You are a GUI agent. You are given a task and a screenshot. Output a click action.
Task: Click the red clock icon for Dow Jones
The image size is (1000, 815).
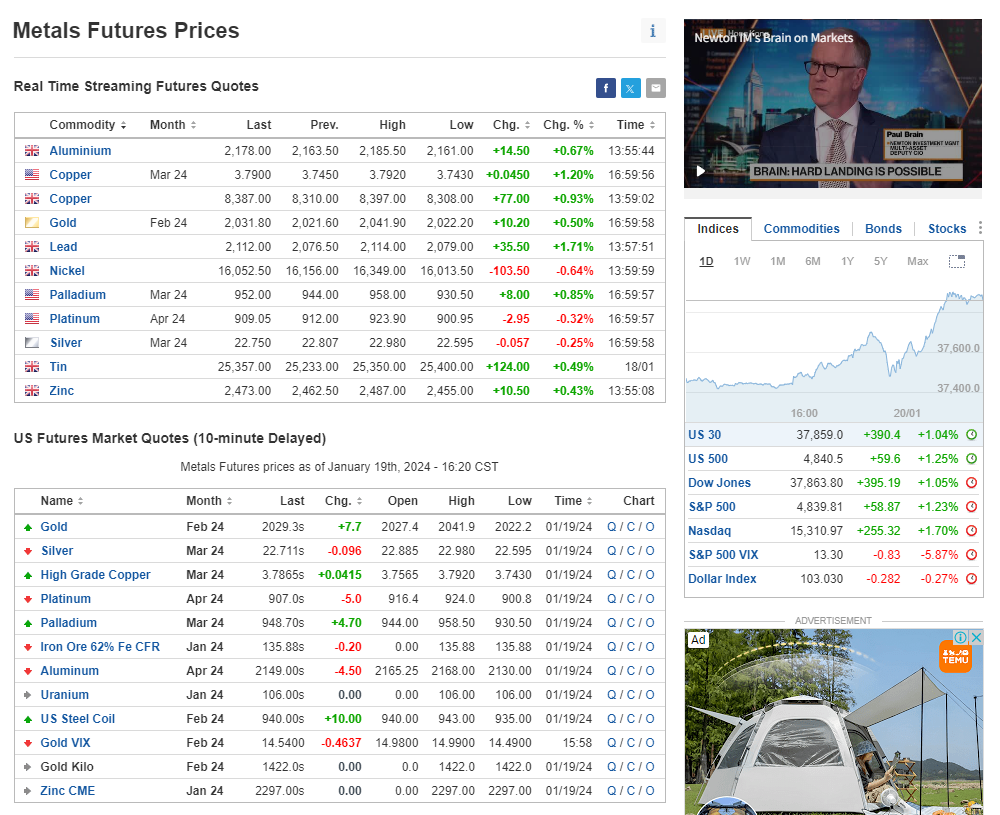point(971,483)
